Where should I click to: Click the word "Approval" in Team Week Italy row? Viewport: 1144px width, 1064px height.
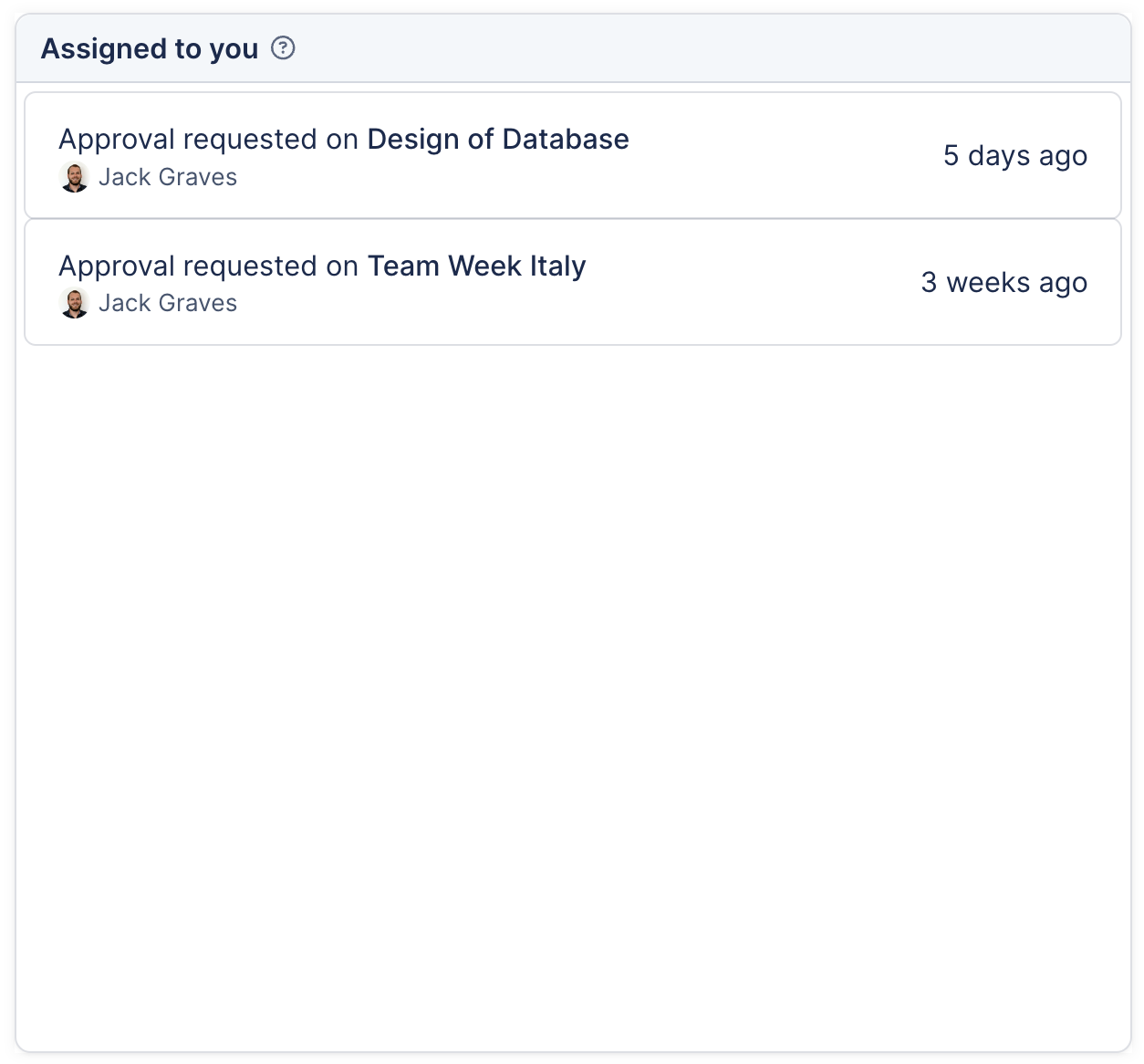click(x=117, y=266)
